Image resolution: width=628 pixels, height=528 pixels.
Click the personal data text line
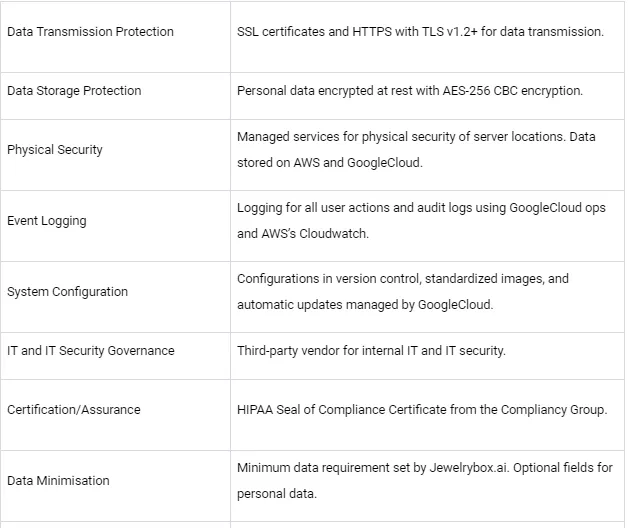click(x=277, y=494)
